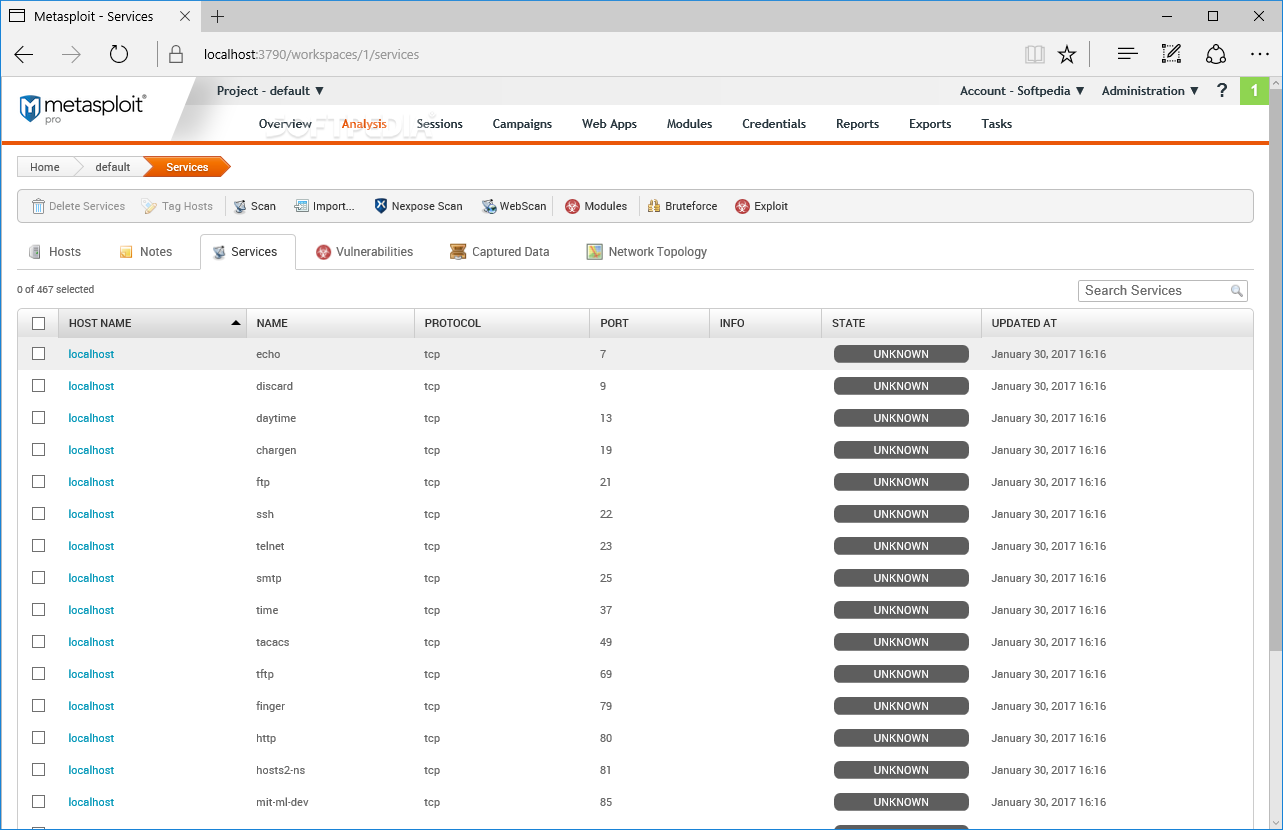Click the Search Services field
The width and height of the screenshot is (1283, 830).
(1163, 291)
